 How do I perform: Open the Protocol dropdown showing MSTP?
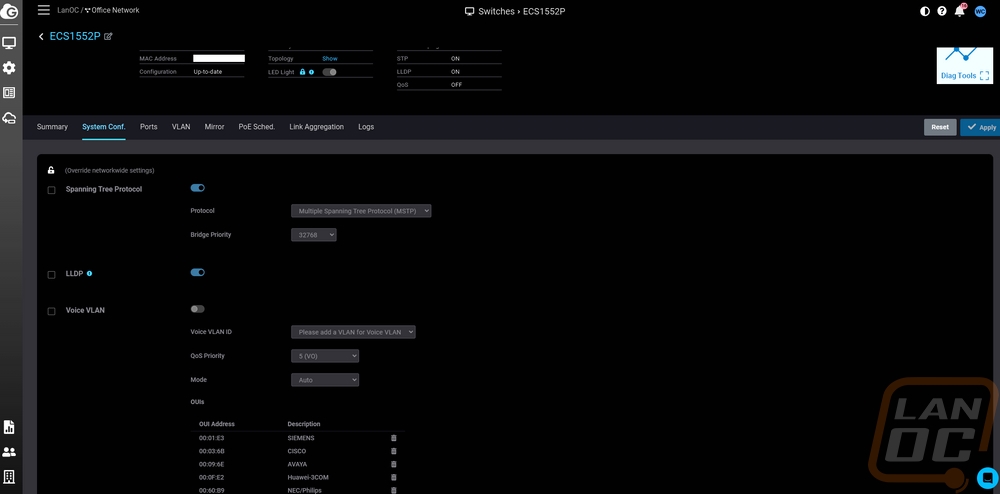tap(361, 211)
